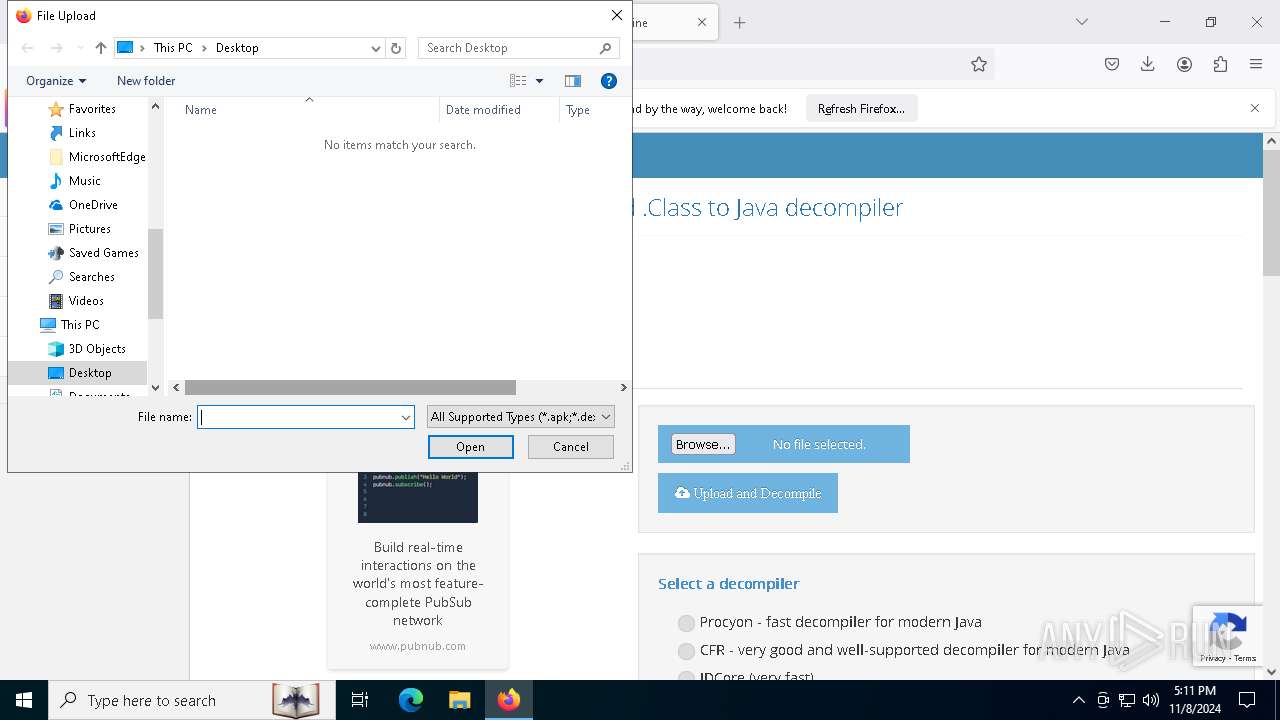Open File Upload help

tap(608, 81)
